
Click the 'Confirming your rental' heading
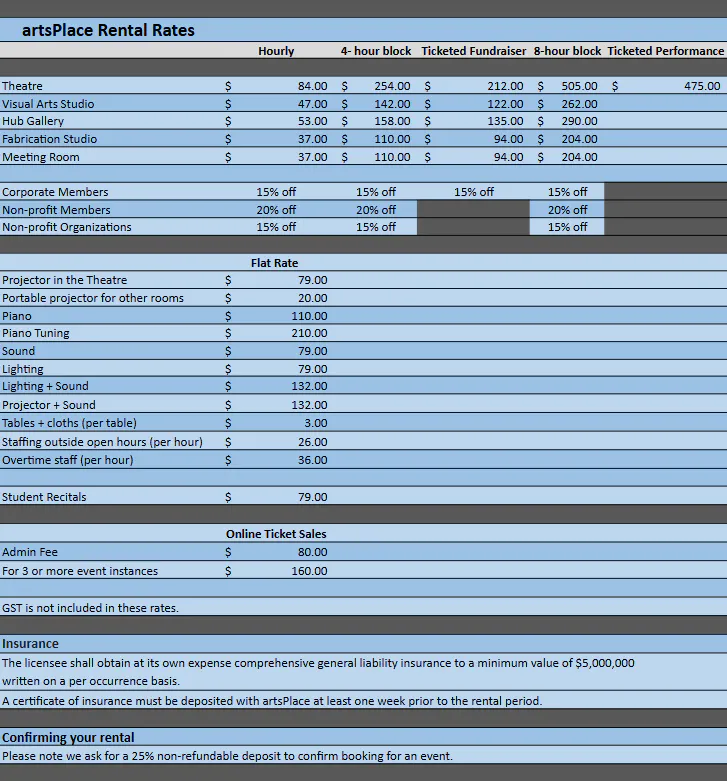click(68, 737)
